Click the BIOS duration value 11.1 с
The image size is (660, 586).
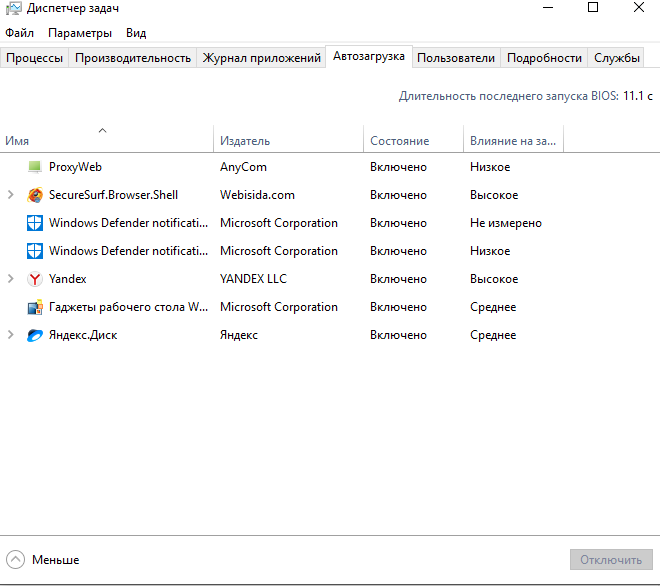coord(638,96)
